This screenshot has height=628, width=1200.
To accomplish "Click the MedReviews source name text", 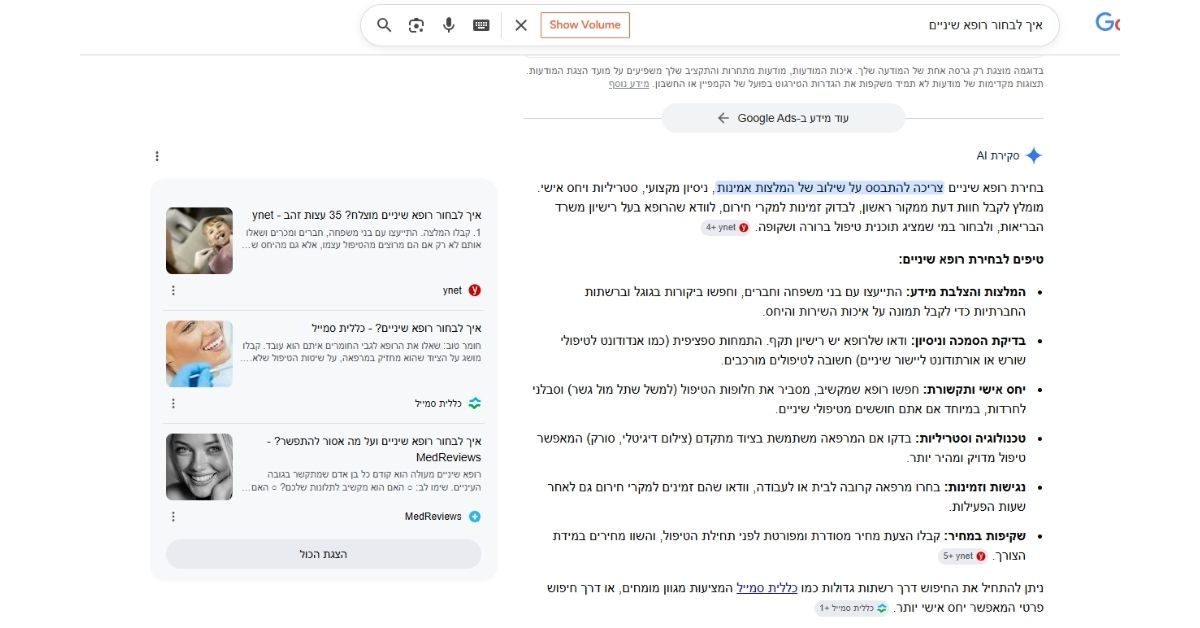I will [x=433, y=516].
